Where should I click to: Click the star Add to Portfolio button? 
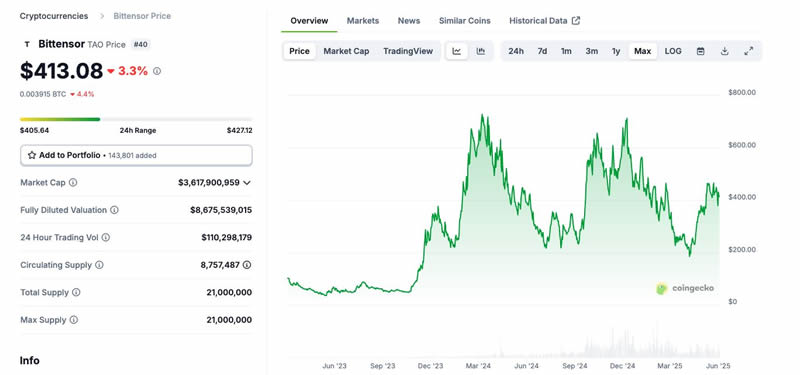tap(136, 155)
